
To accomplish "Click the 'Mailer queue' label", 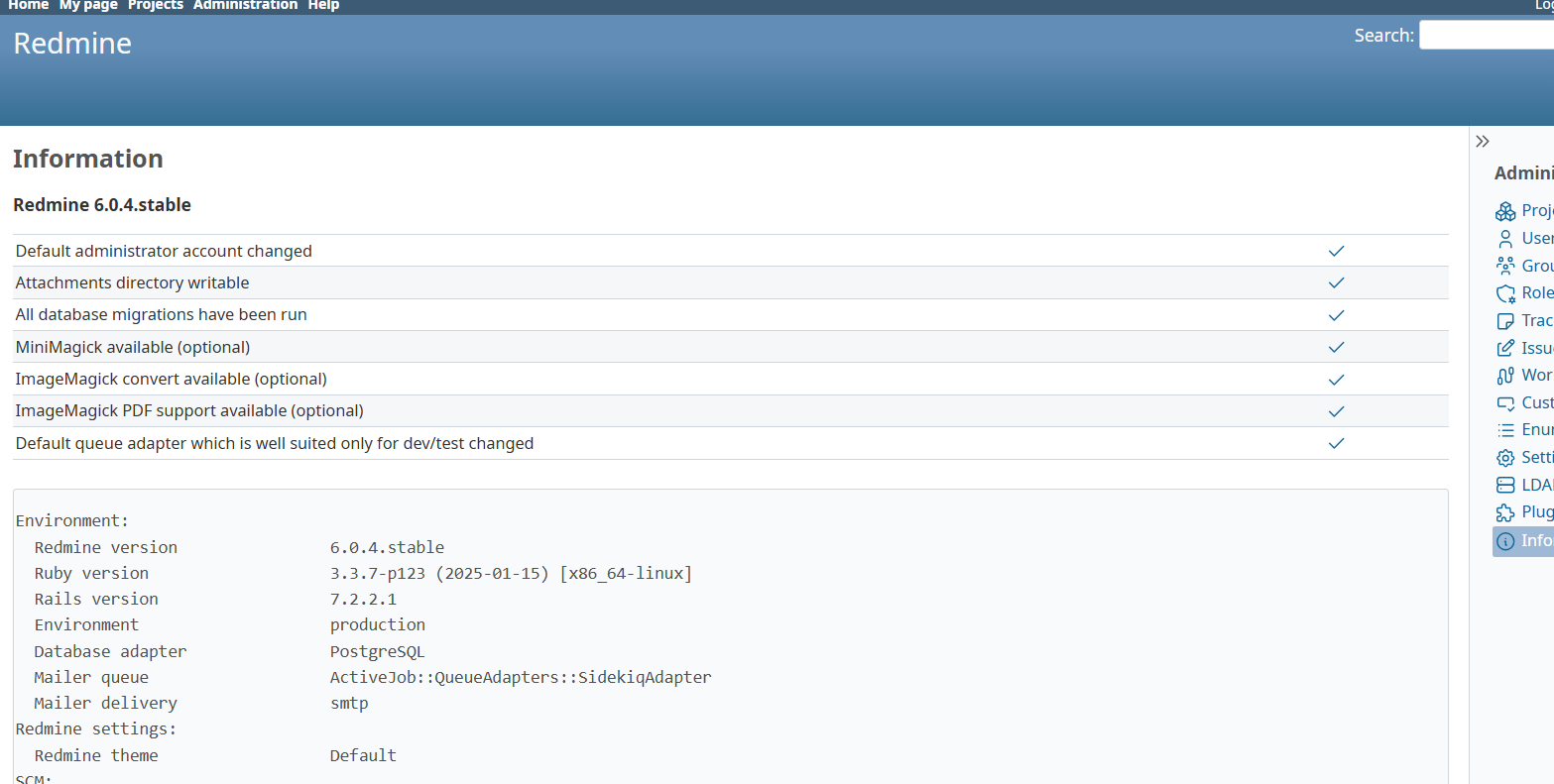I will tap(91, 677).
